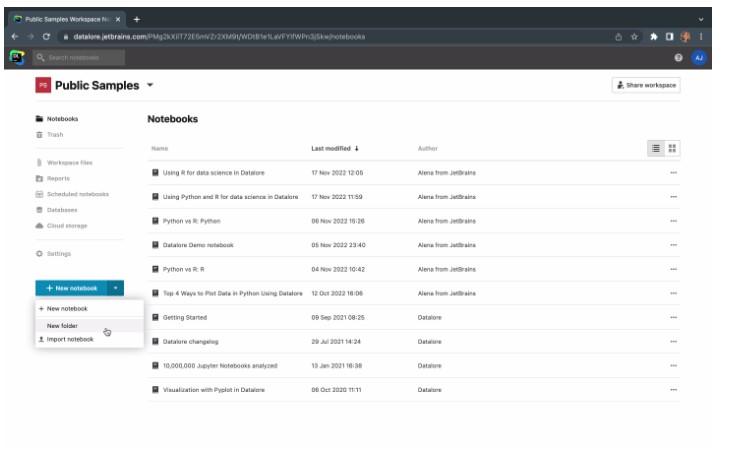733x462 pixels.
Task: Bookmark page with the star icon
Action: click(634, 37)
